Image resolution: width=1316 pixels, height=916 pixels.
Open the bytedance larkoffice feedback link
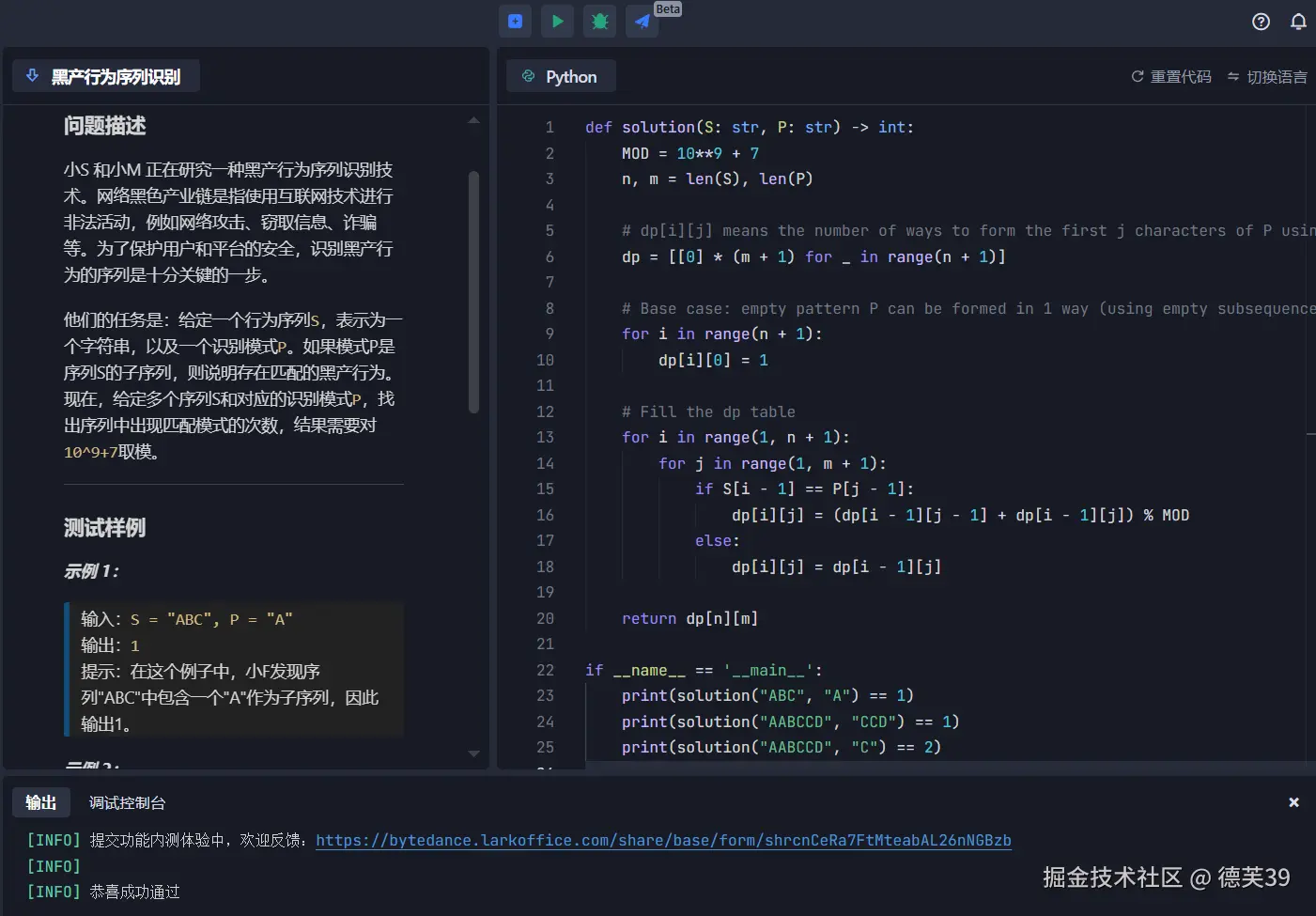tap(663, 840)
